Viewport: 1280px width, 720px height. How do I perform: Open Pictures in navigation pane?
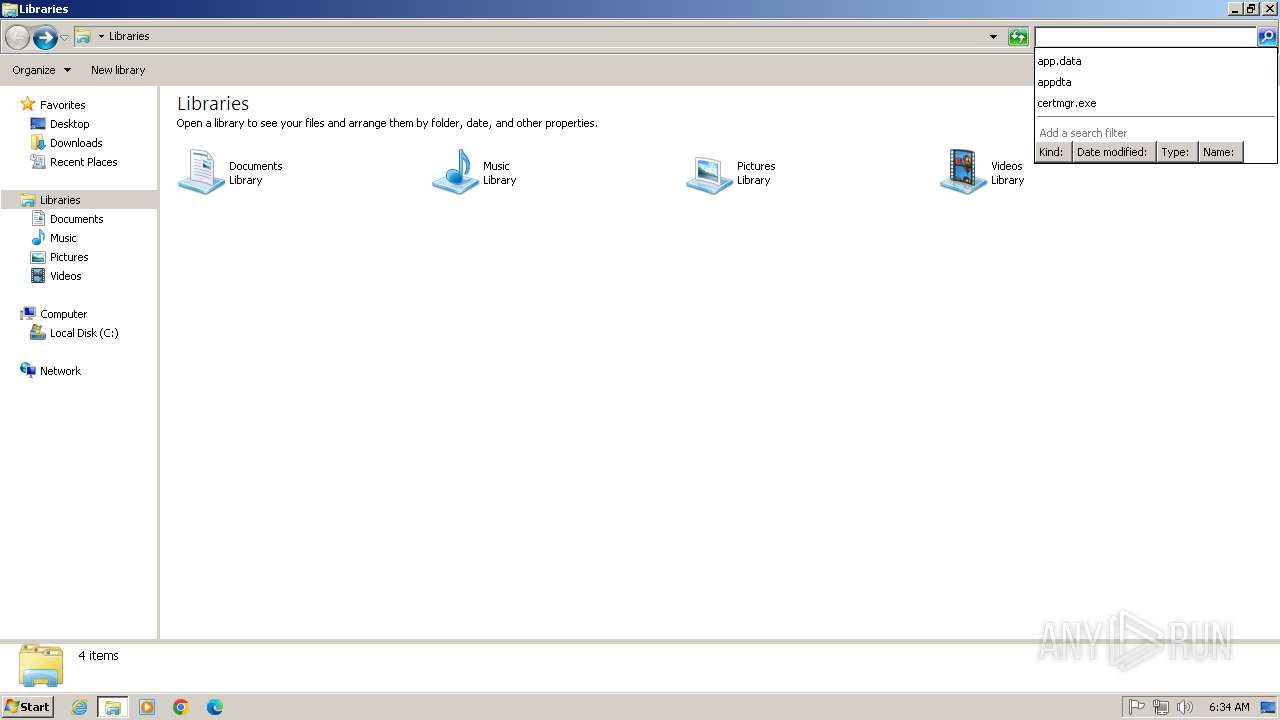(x=69, y=257)
